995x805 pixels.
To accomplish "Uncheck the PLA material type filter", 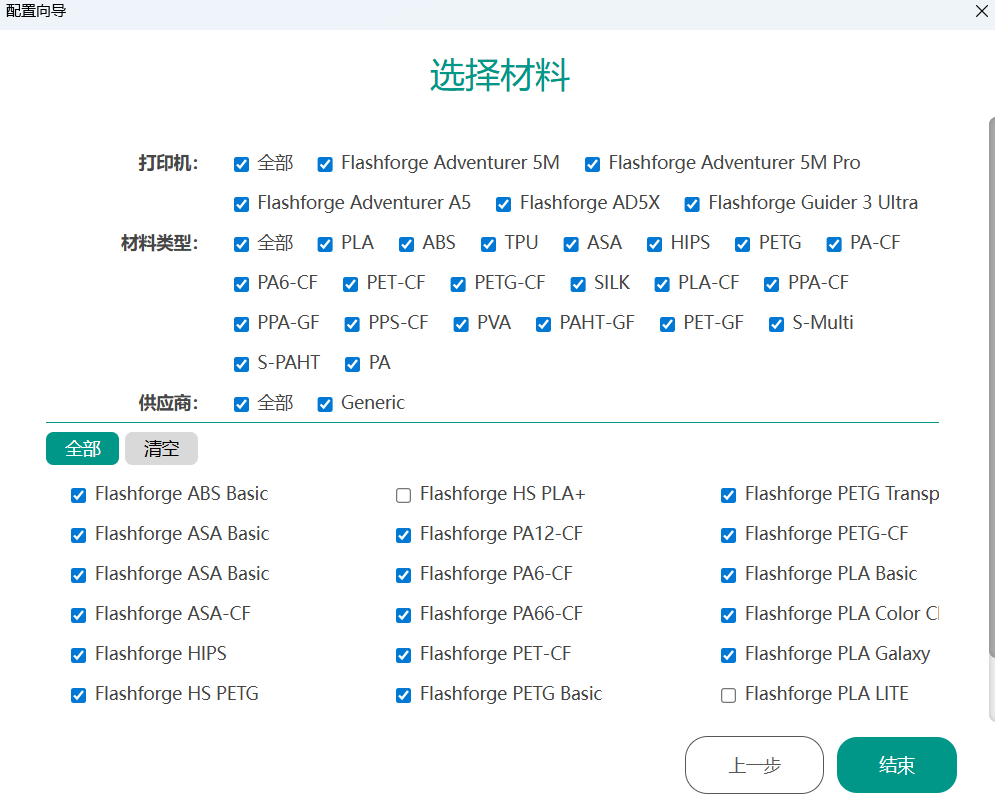I will tap(325, 244).
